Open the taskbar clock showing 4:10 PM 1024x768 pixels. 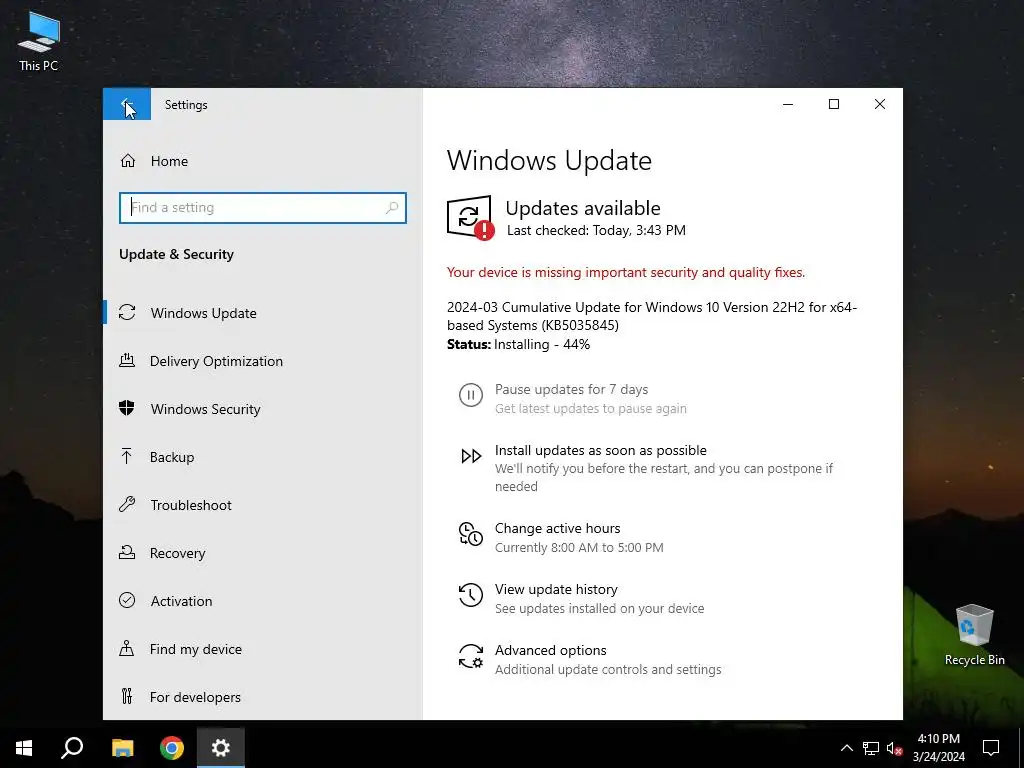[938, 748]
